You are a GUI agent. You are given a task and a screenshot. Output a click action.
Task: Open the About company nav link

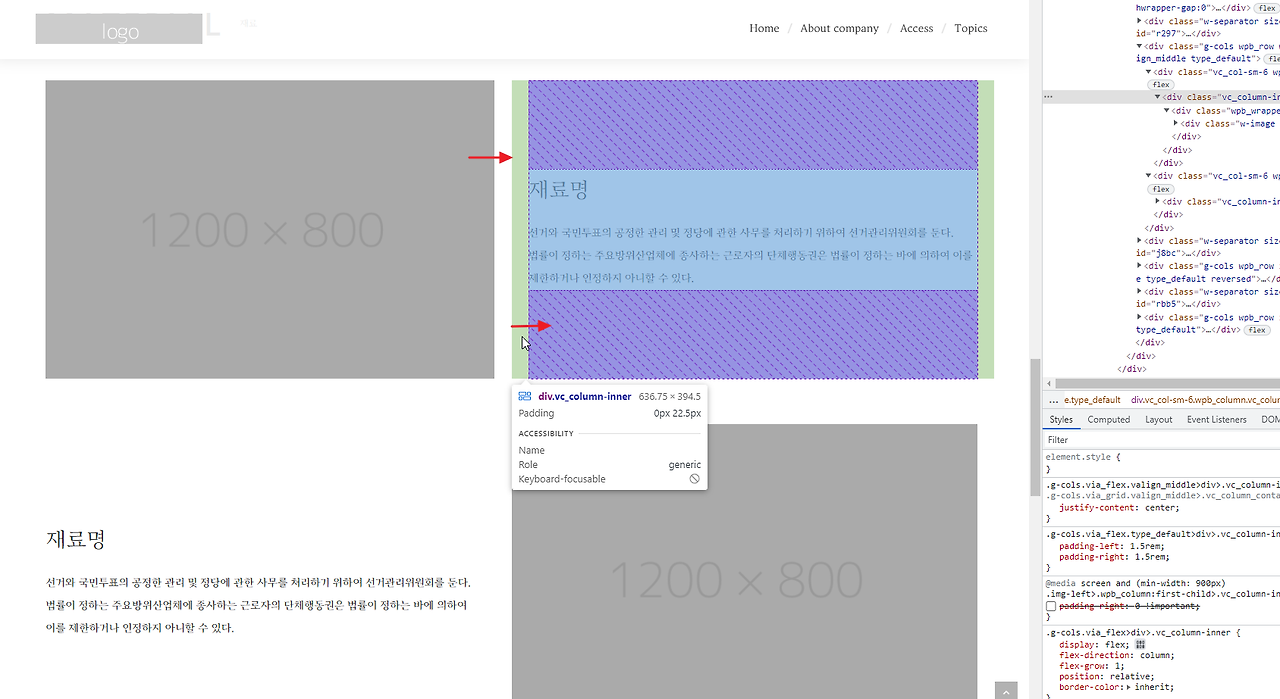click(x=839, y=28)
